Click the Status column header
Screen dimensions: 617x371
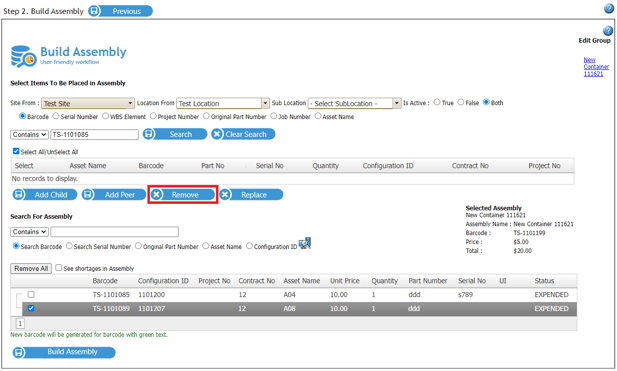[x=544, y=281]
